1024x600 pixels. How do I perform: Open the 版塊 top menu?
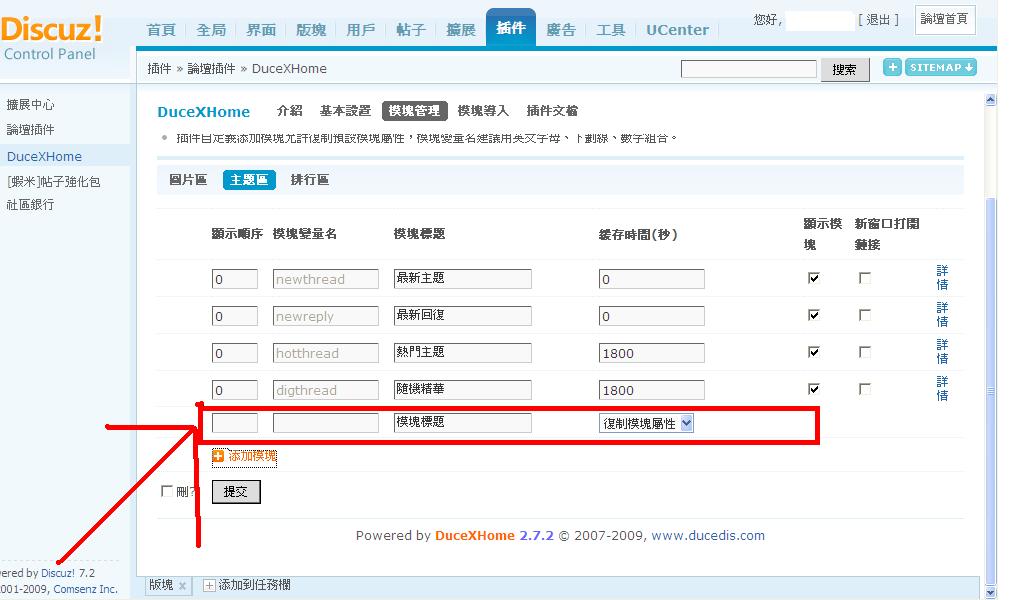311,30
